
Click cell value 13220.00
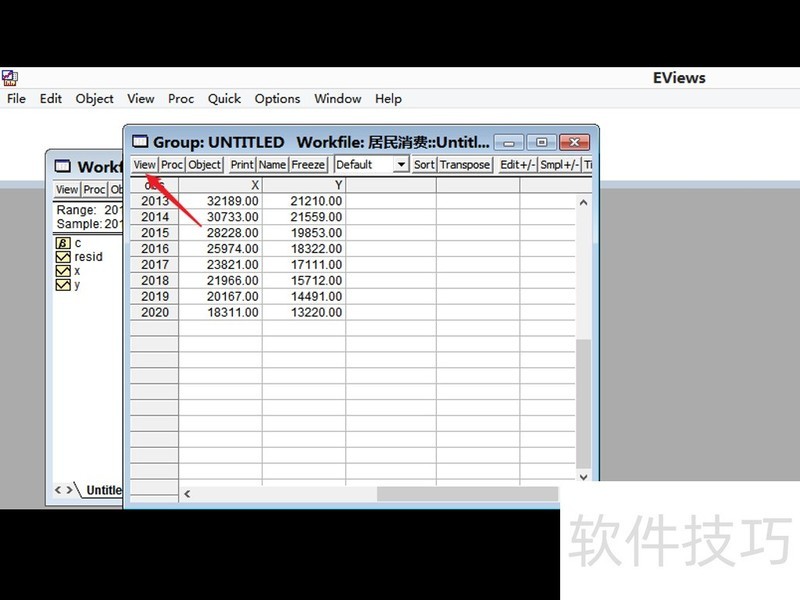(304, 312)
